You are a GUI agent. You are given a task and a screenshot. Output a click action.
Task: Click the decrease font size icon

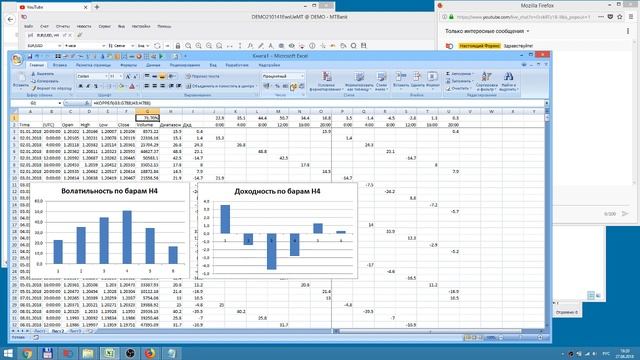(136, 76)
